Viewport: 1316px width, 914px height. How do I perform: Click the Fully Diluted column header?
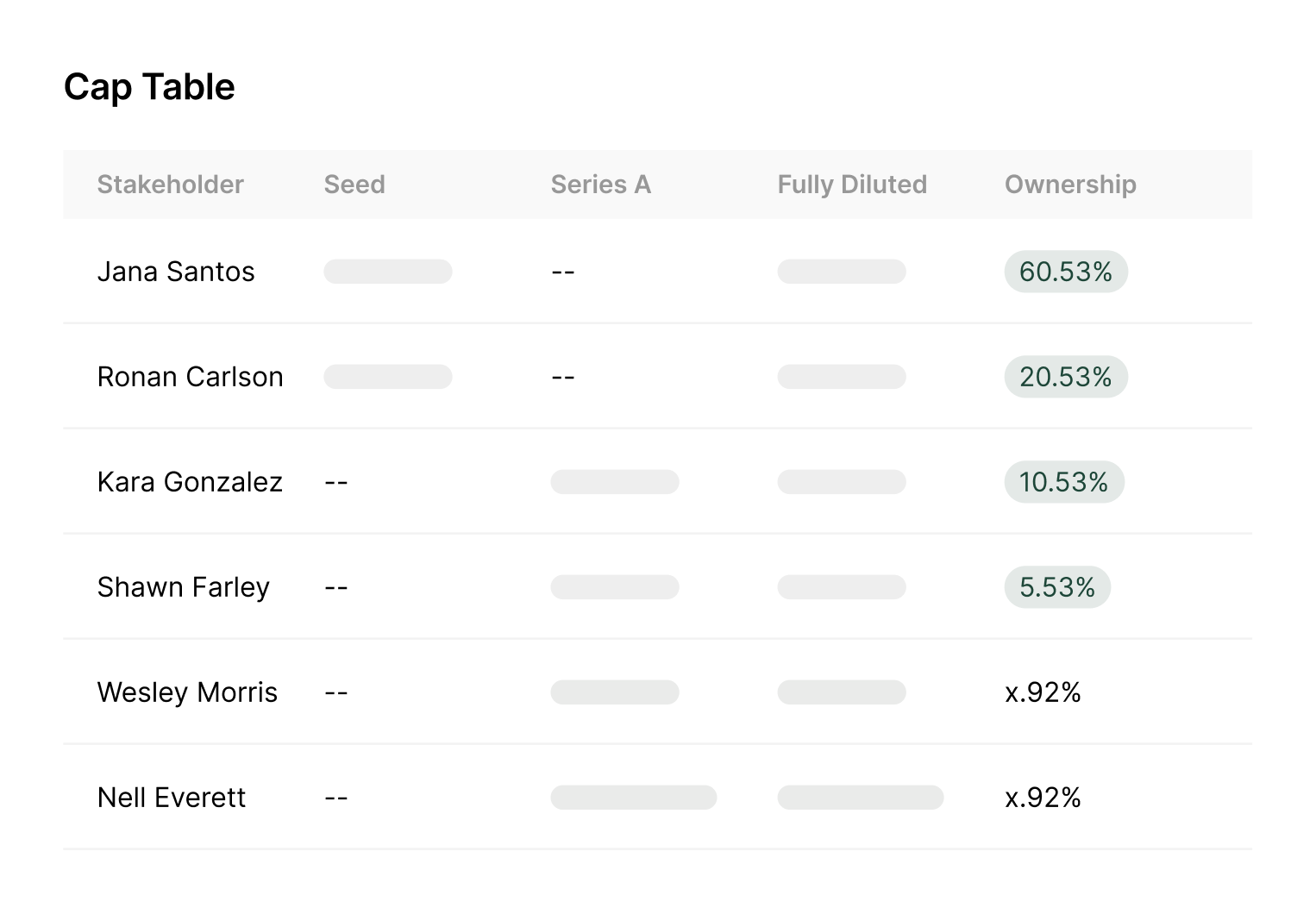click(851, 185)
